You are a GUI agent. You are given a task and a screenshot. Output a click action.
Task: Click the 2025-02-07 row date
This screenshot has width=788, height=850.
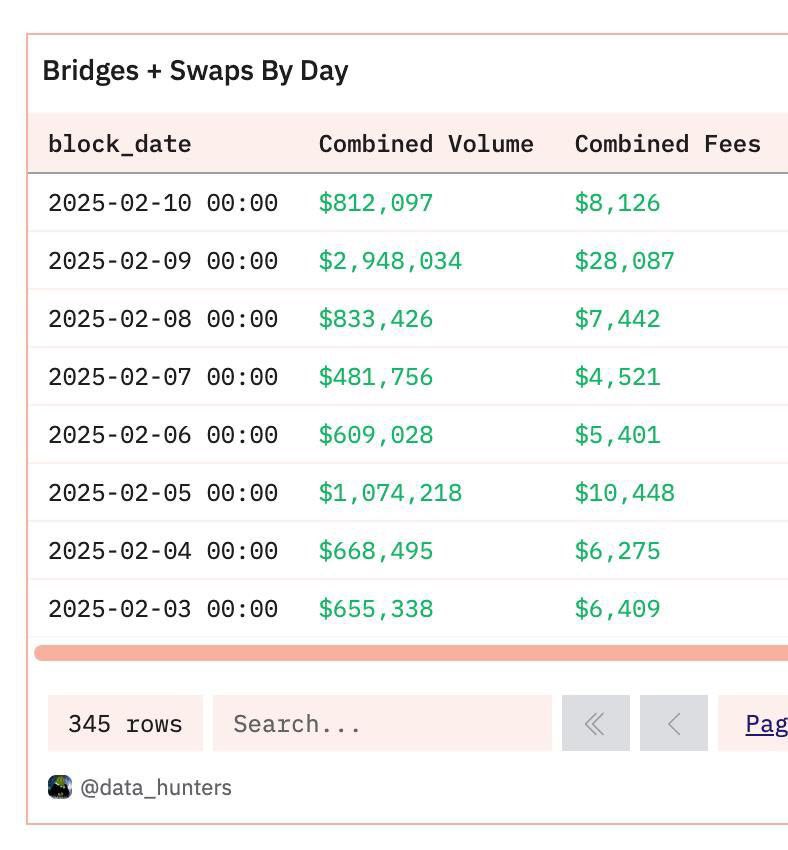[163, 377]
